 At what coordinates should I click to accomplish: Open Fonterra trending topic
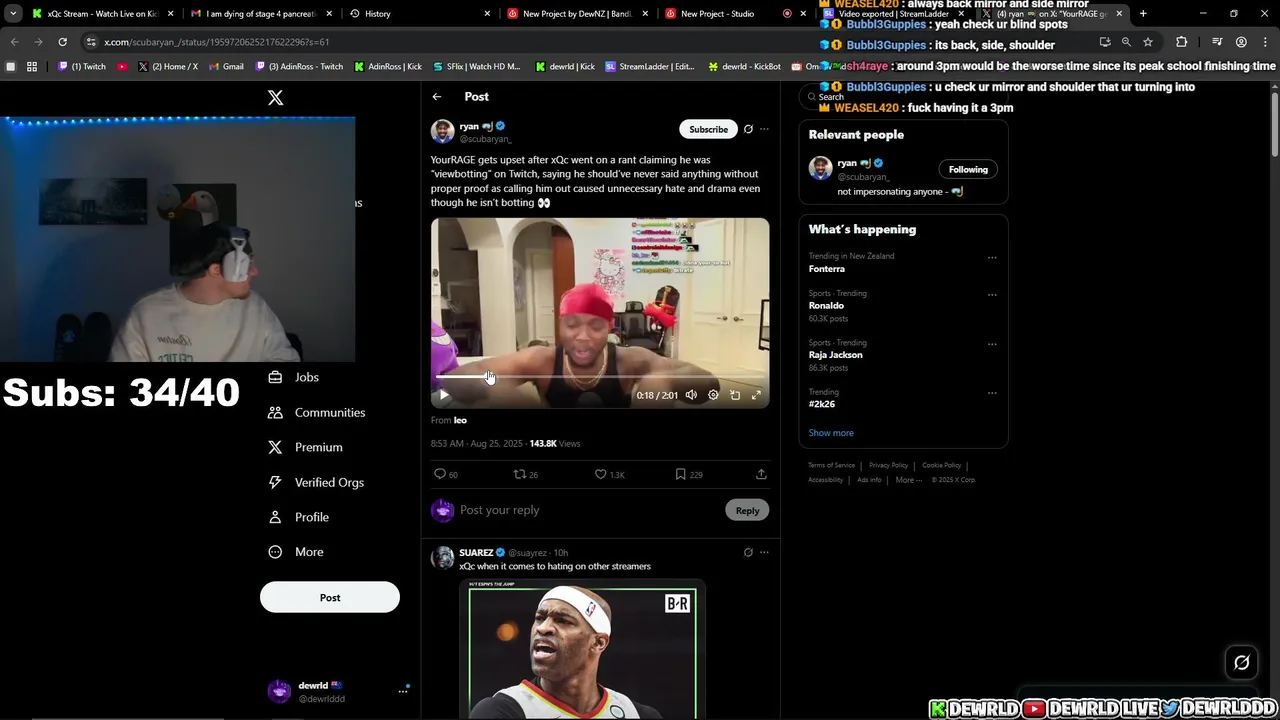tap(827, 269)
